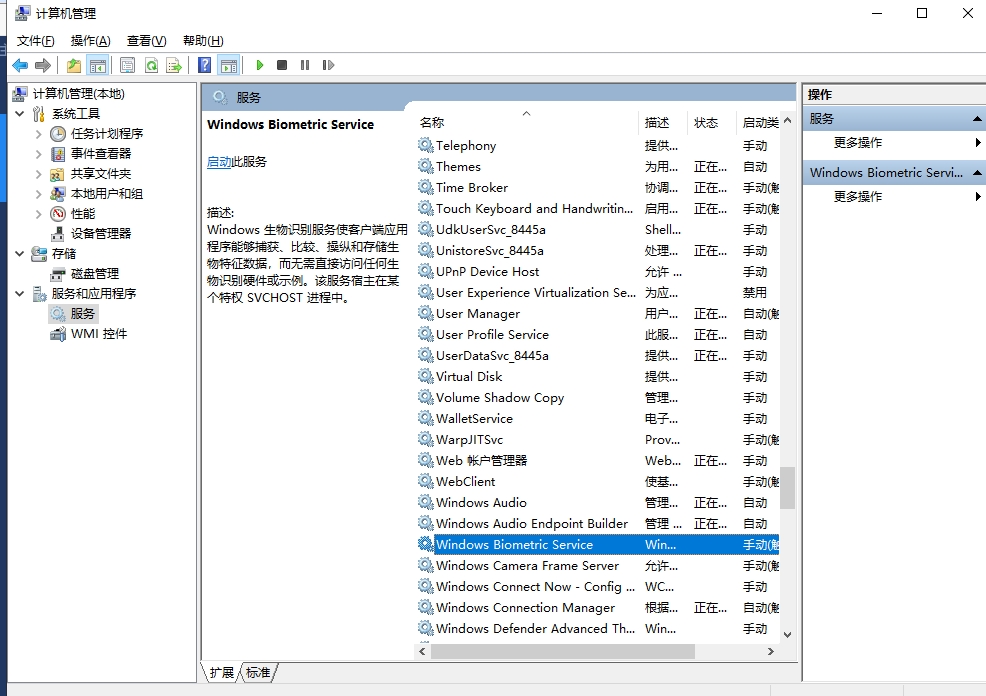Select WMI 控件 in the tree
This screenshot has width=986, height=696.
99,334
